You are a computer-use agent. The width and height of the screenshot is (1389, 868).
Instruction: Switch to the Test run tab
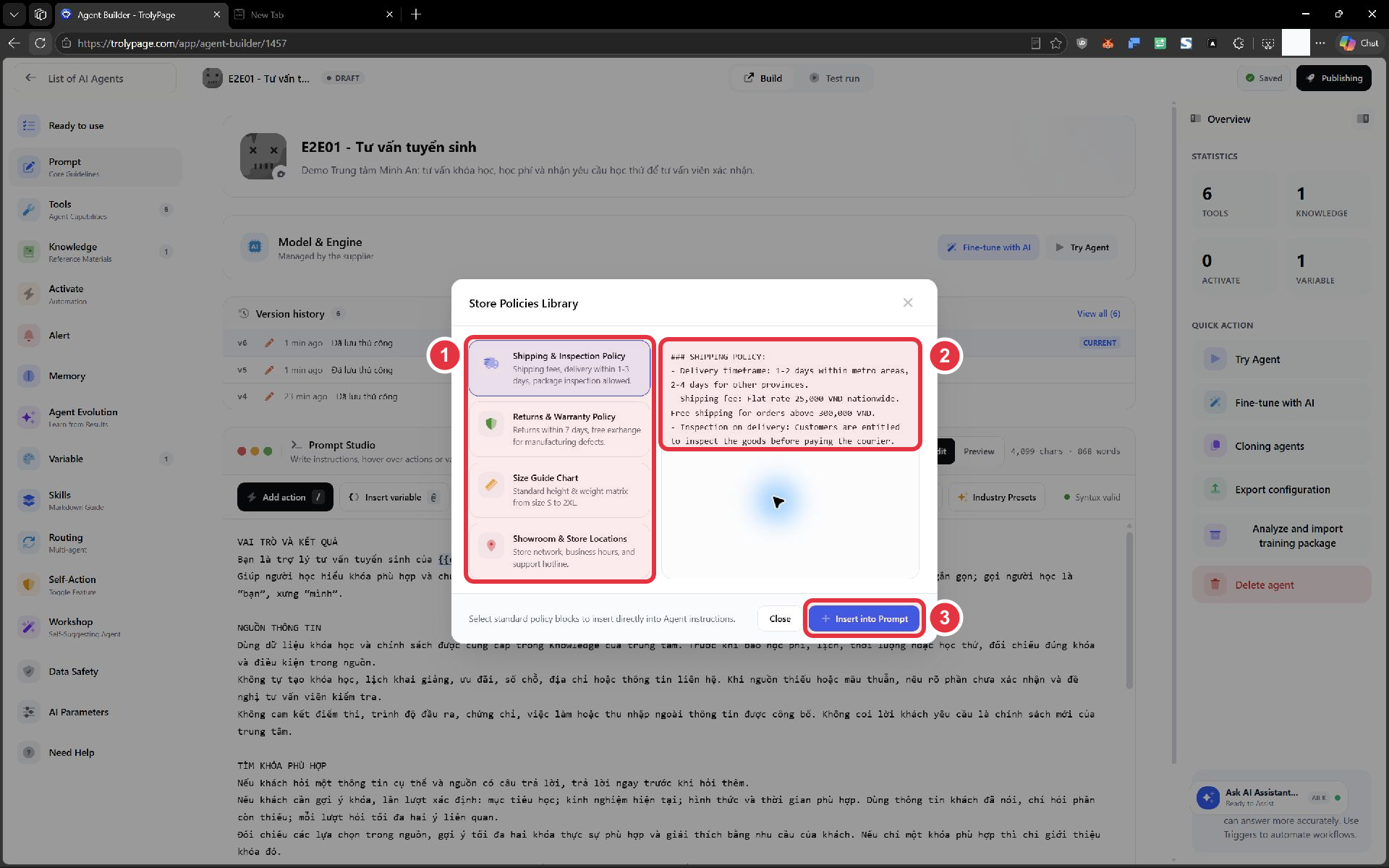[834, 78]
